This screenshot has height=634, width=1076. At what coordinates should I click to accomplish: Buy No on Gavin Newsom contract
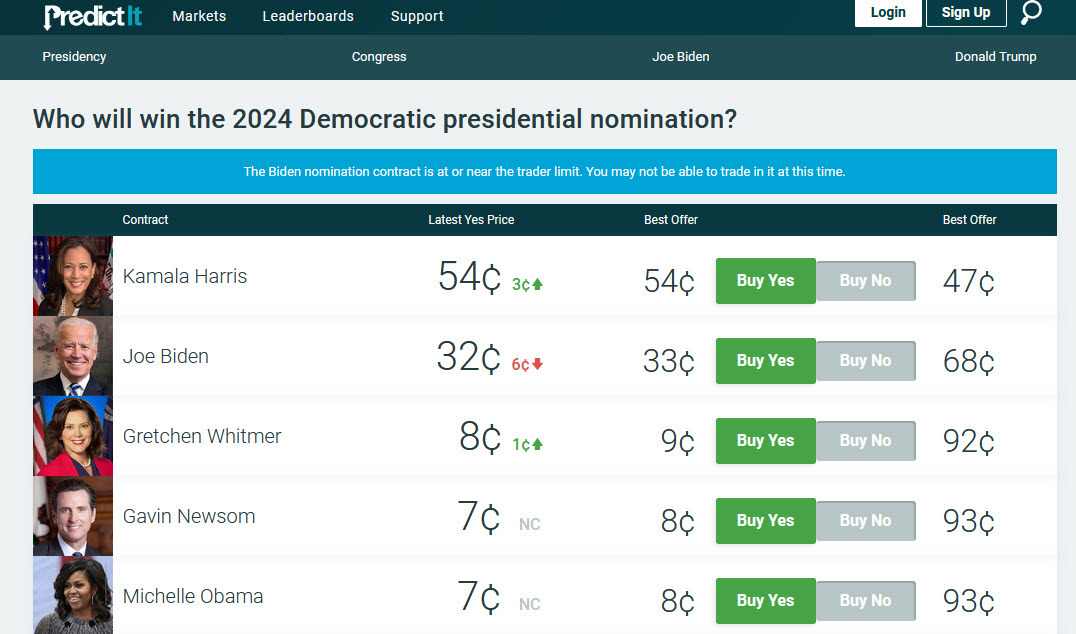tap(865, 521)
